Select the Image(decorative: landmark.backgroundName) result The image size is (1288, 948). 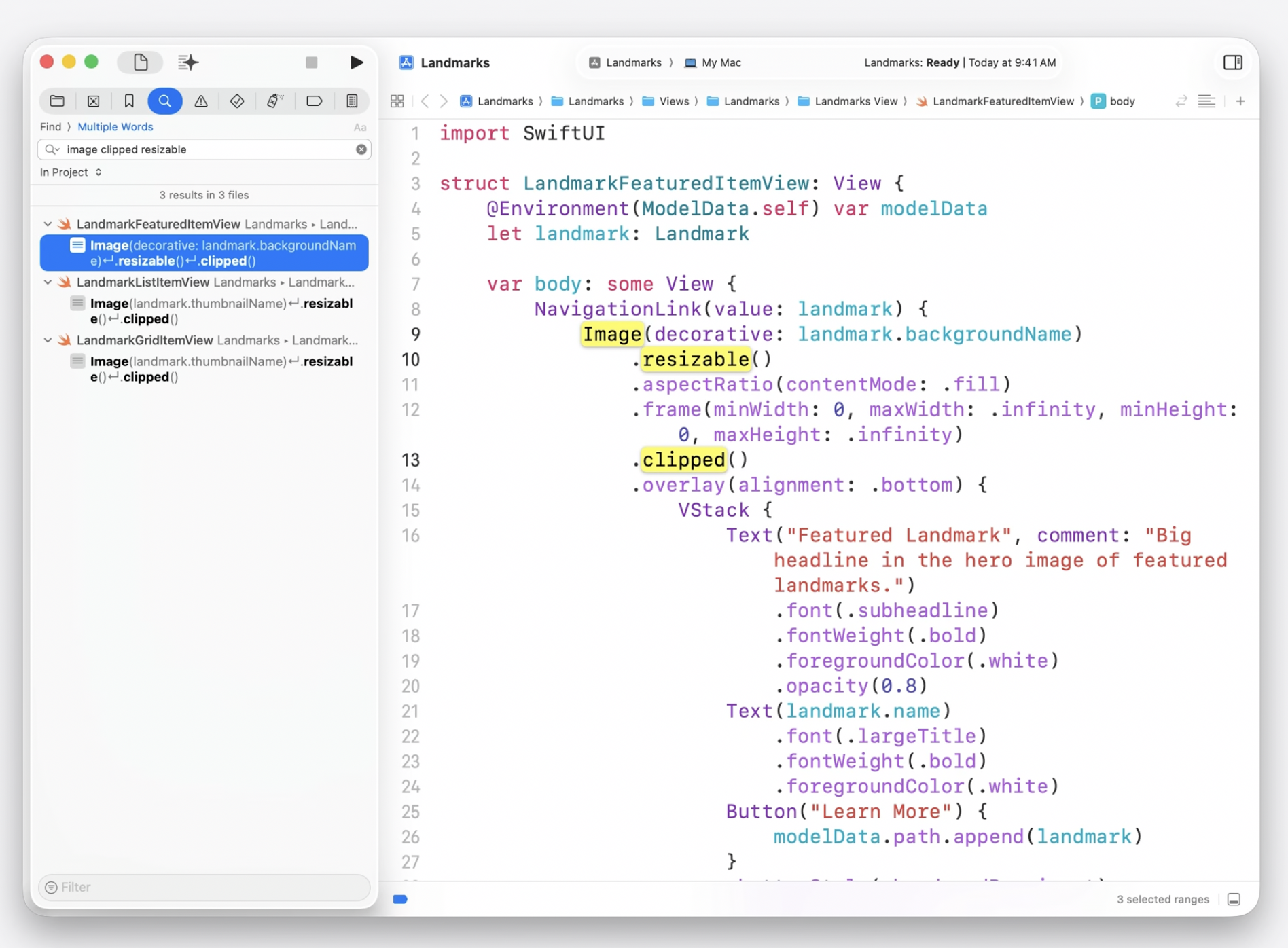click(204, 253)
